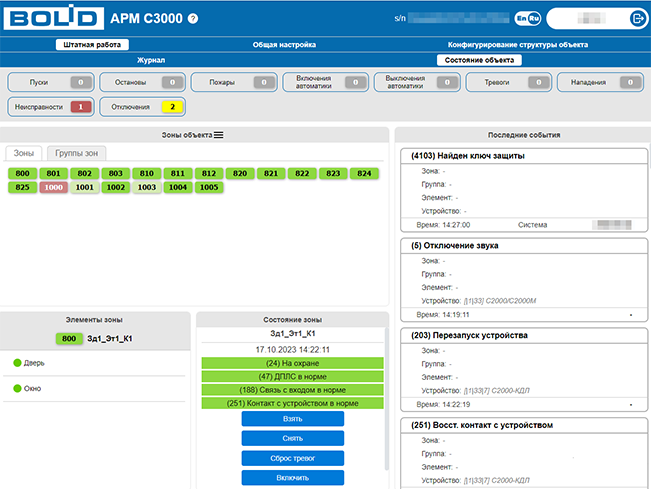This screenshot has width=651, height=489.
Task: Switch language to Ru
Action: click(x=534, y=19)
